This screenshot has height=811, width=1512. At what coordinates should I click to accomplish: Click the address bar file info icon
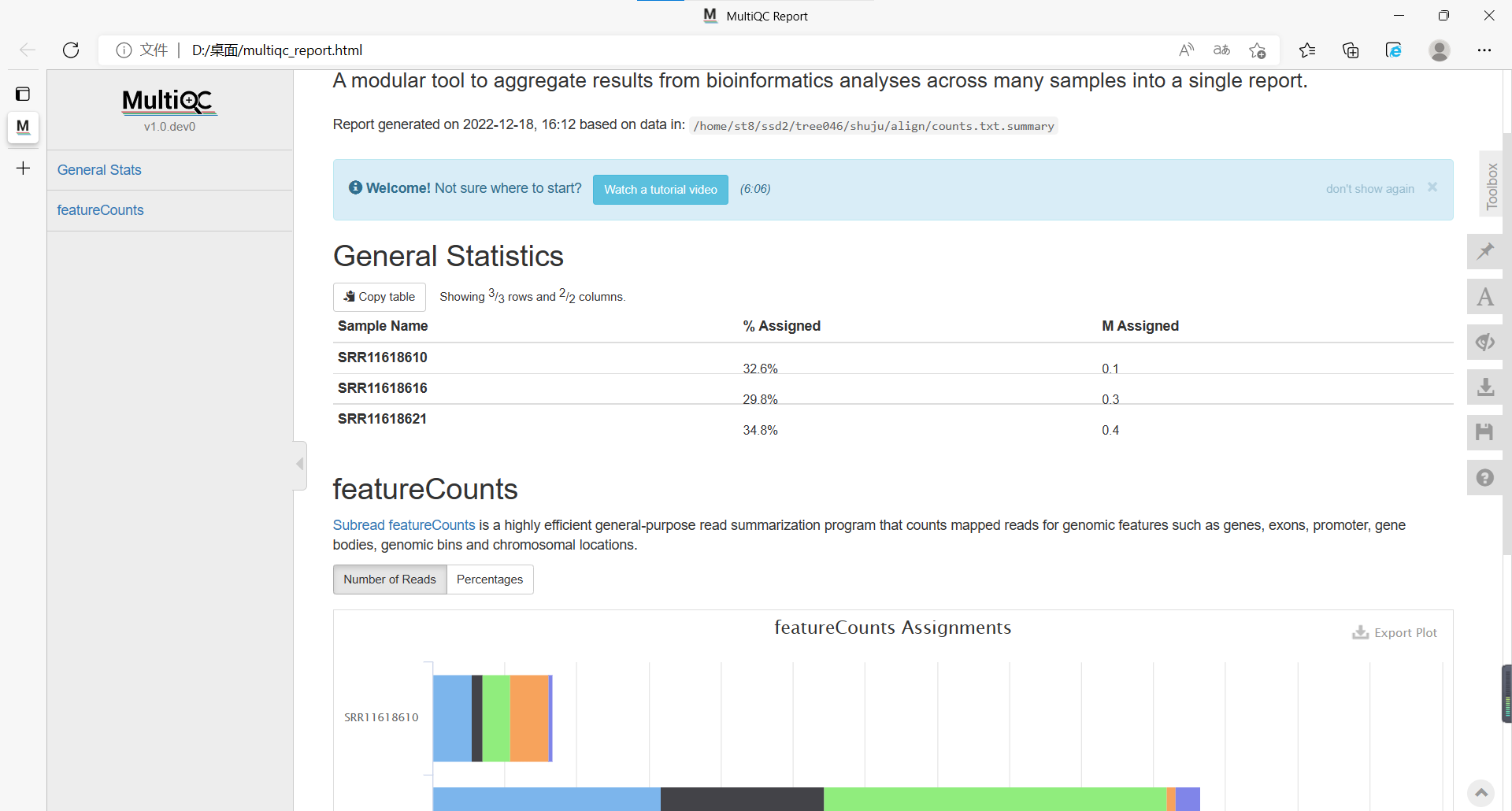pyautogui.click(x=124, y=50)
